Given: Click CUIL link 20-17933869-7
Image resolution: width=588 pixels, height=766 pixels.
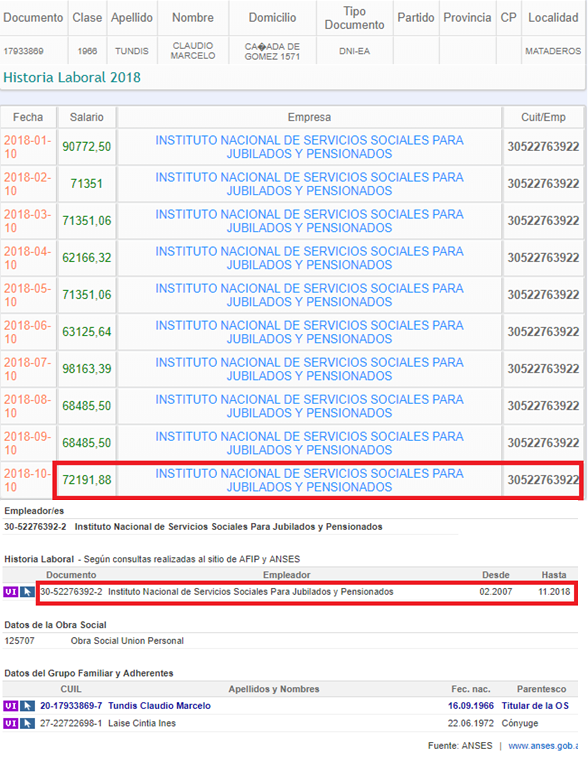Looking at the screenshot, I should [71, 706].
